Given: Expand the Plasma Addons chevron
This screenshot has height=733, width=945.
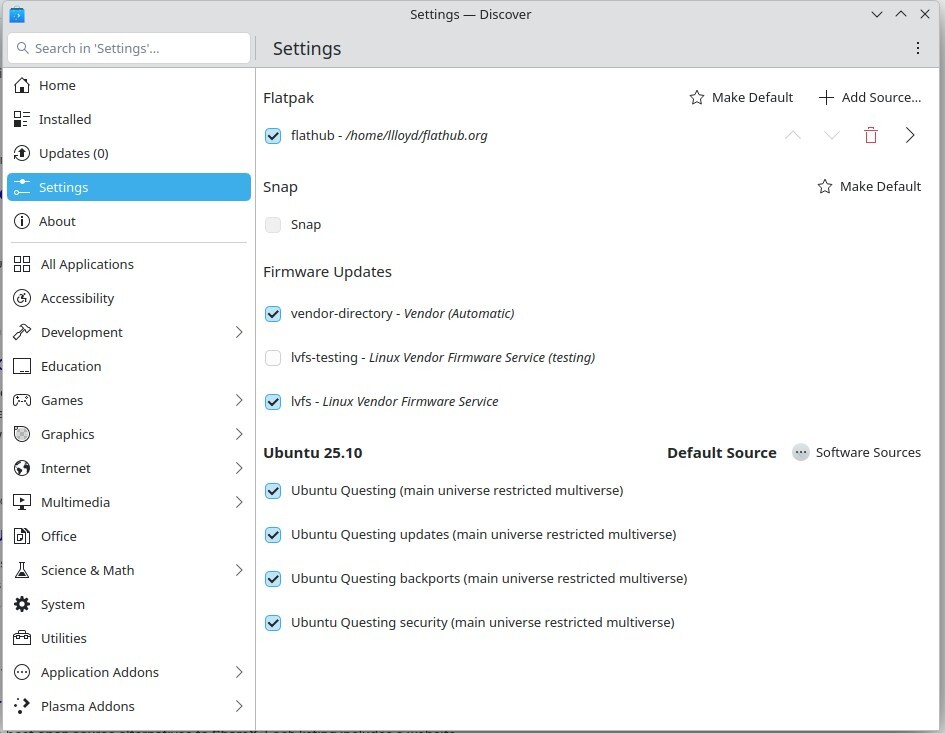Looking at the screenshot, I should coord(239,706).
